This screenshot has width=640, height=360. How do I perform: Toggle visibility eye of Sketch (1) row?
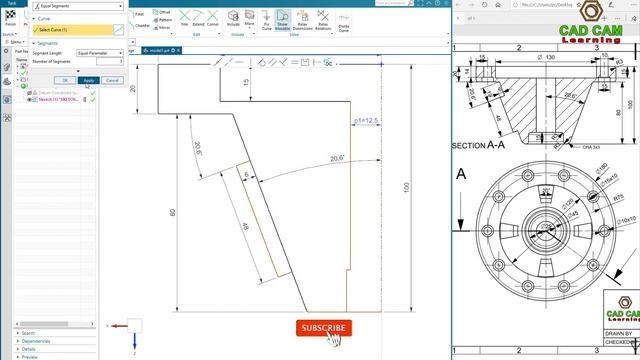pos(29,100)
